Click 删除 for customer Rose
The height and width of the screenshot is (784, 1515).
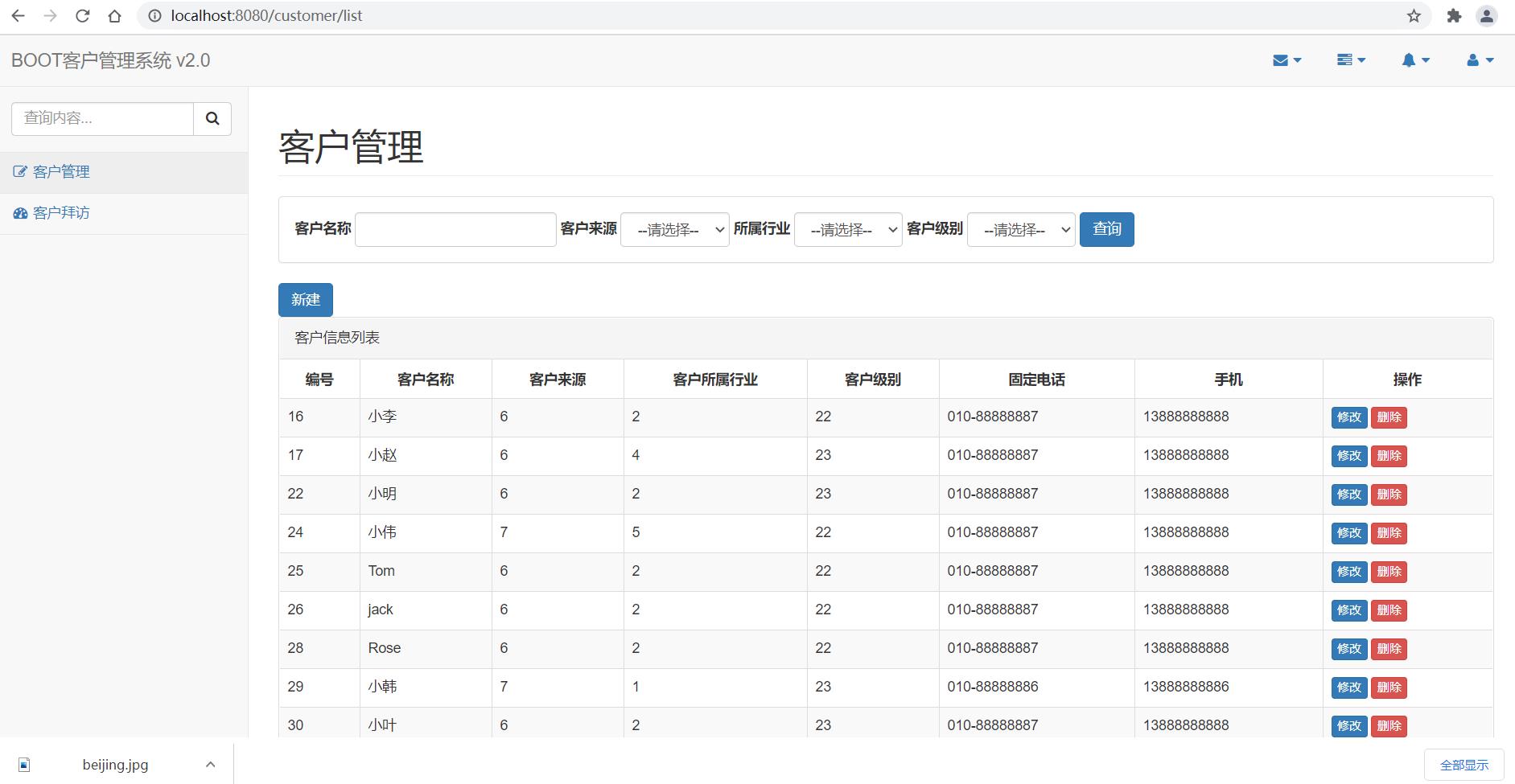click(1389, 649)
